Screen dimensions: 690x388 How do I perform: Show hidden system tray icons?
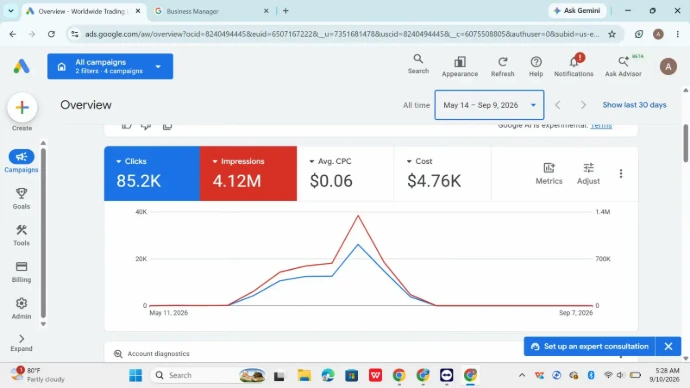(522, 375)
